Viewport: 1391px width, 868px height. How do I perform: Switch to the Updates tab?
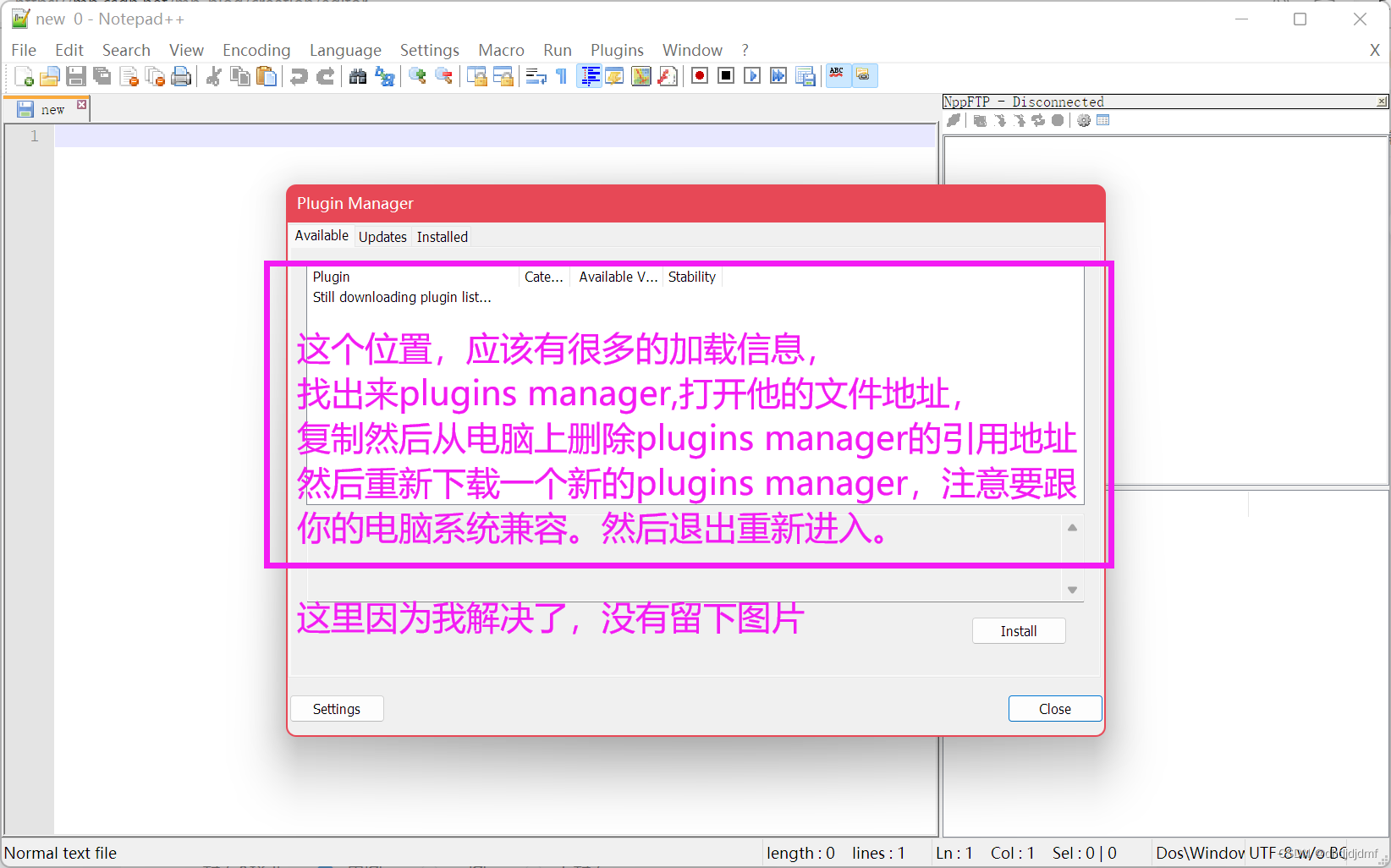coord(382,237)
